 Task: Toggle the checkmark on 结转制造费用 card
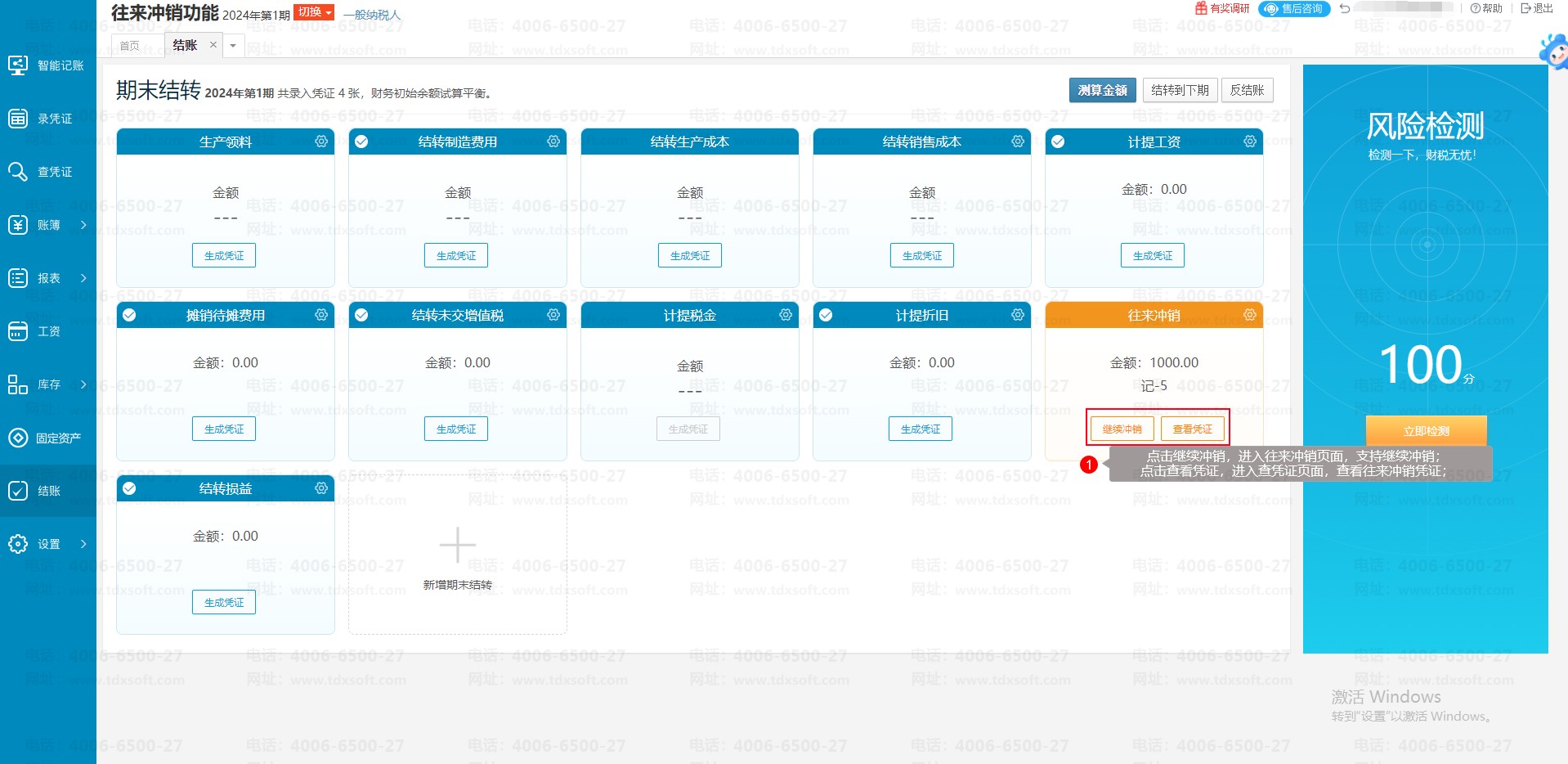click(x=361, y=142)
